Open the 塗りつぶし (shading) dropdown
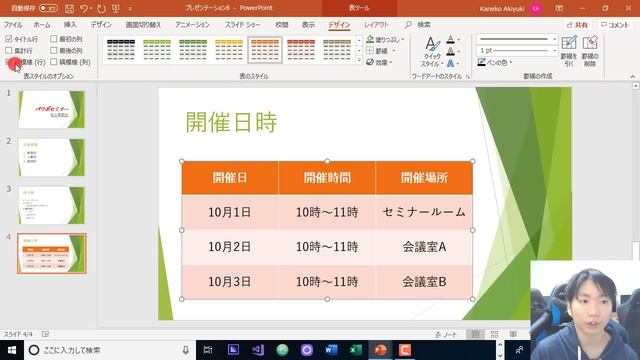640x360 pixels. [385, 39]
